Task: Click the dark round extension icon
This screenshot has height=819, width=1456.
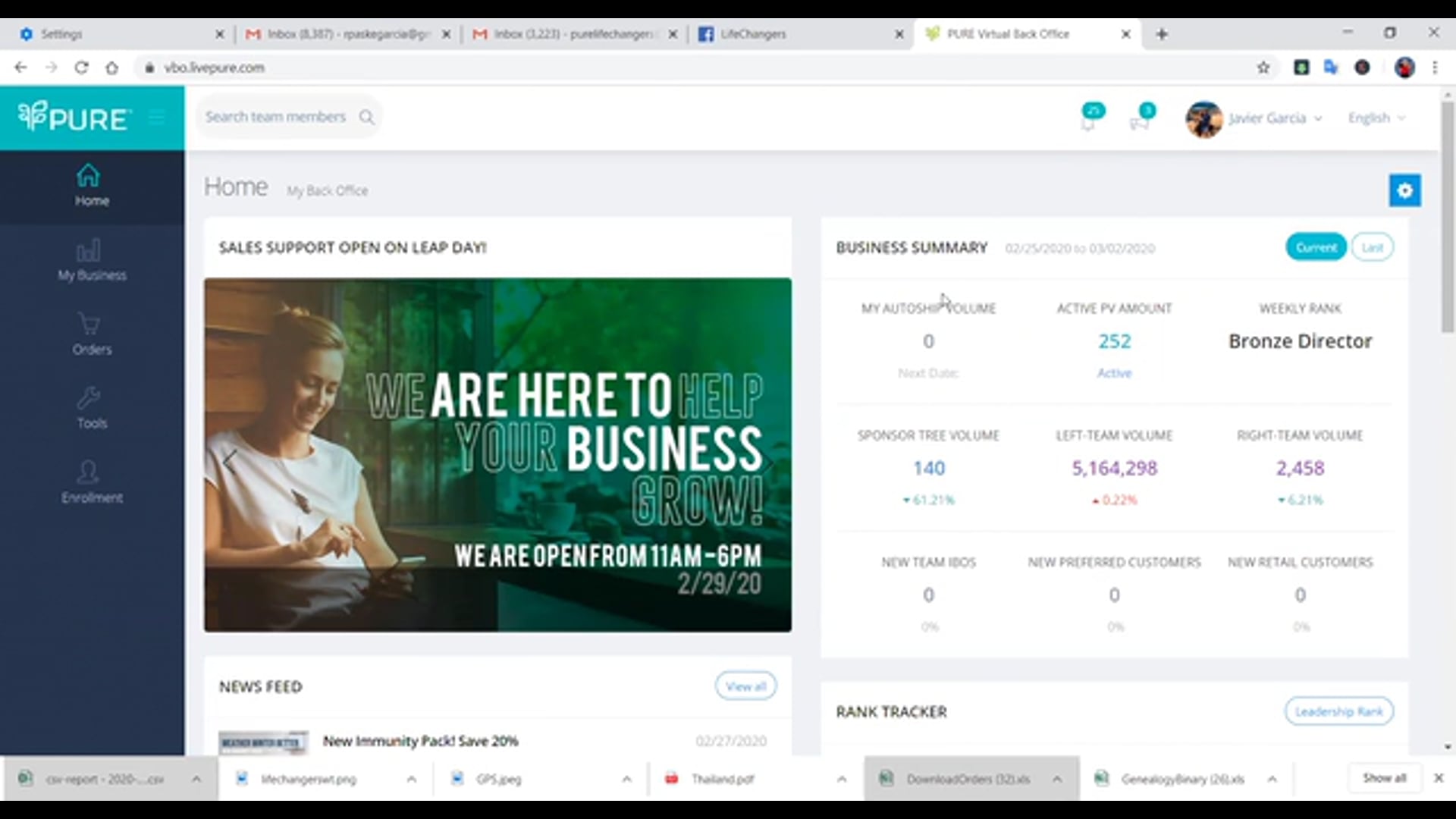Action: pyautogui.click(x=1362, y=67)
